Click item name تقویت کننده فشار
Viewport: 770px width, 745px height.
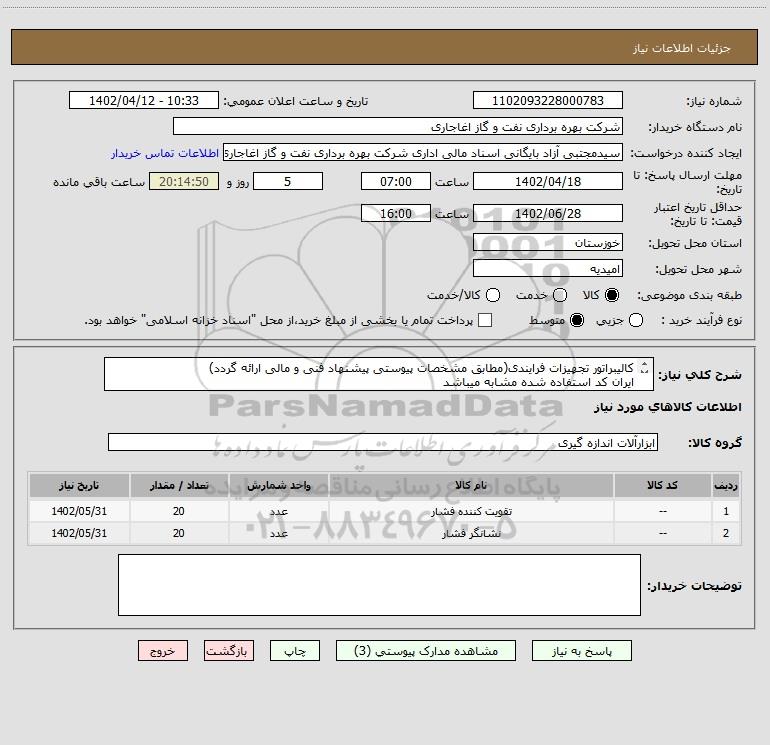coord(470,511)
